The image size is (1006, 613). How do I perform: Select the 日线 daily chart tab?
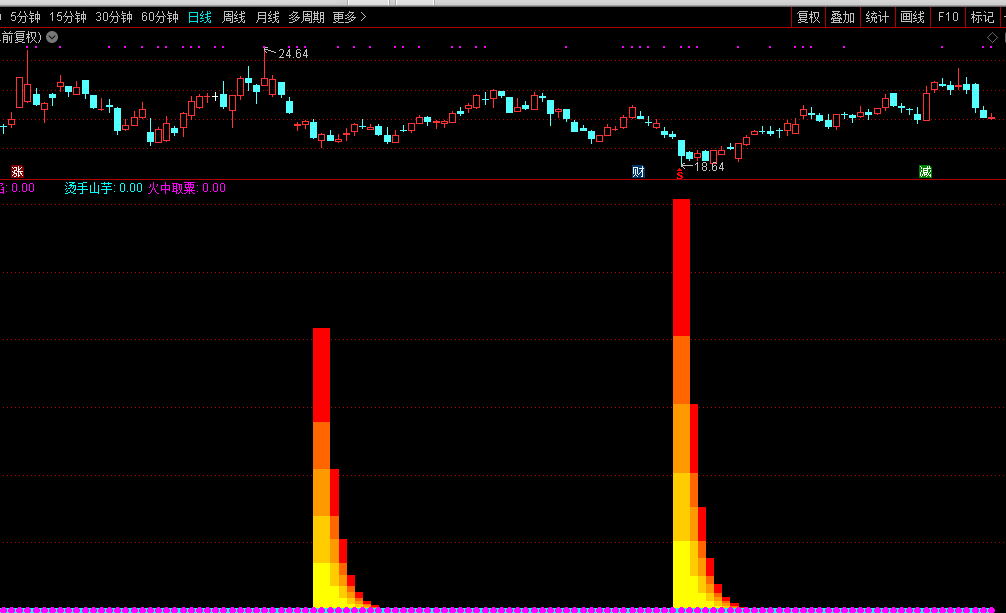tap(200, 17)
